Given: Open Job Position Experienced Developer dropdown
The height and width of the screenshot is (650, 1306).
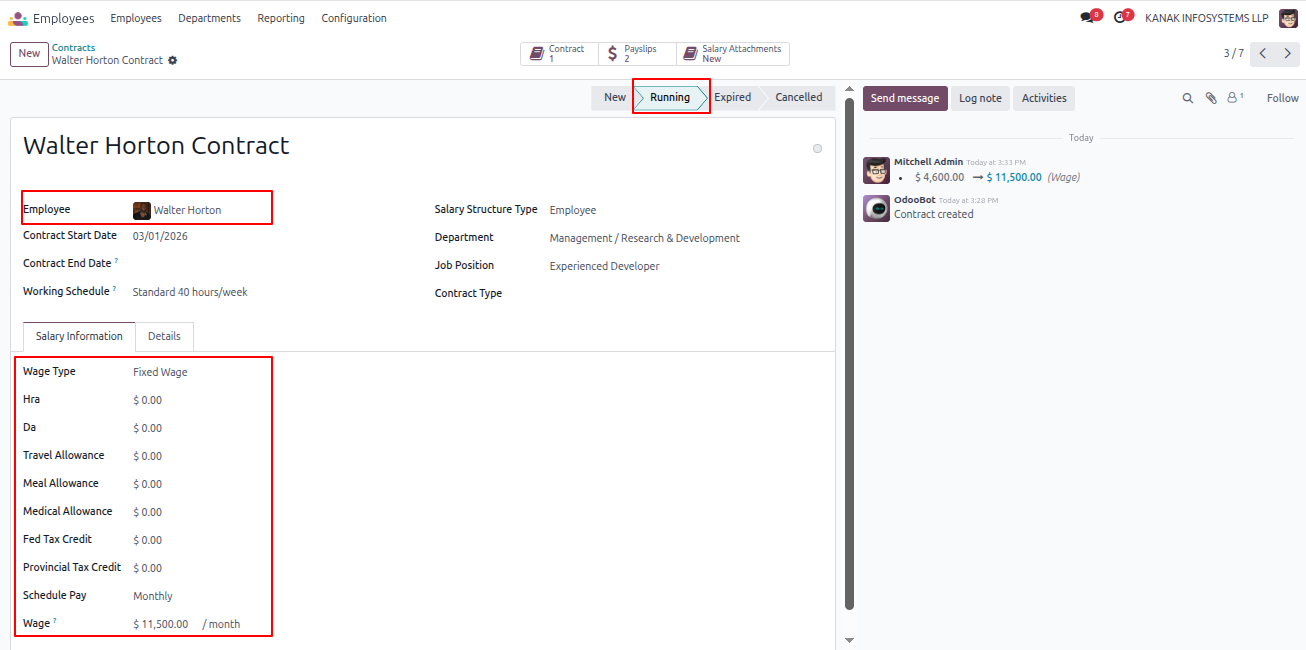Looking at the screenshot, I should coord(604,266).
